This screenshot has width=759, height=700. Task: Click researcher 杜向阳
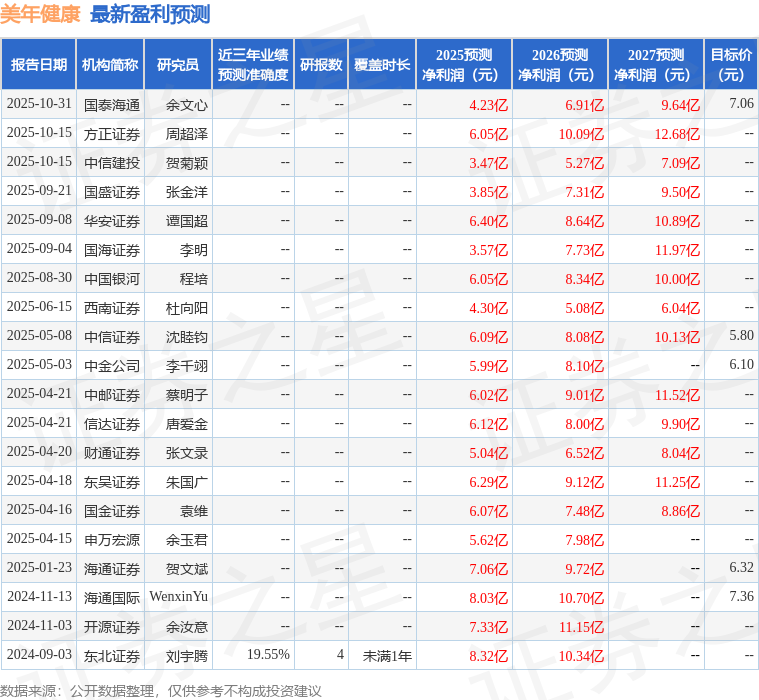187,308
